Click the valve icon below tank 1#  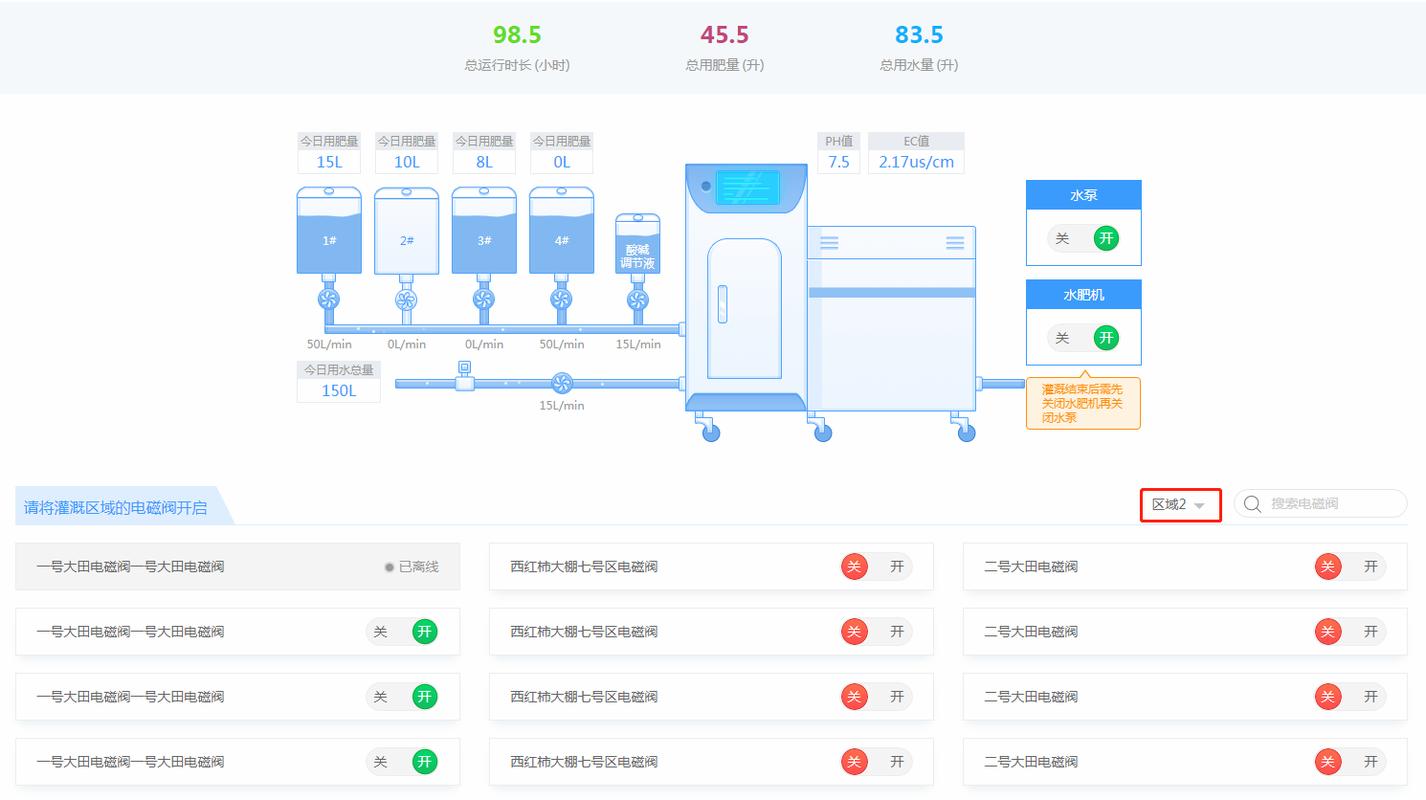click(x=328, y=299)
